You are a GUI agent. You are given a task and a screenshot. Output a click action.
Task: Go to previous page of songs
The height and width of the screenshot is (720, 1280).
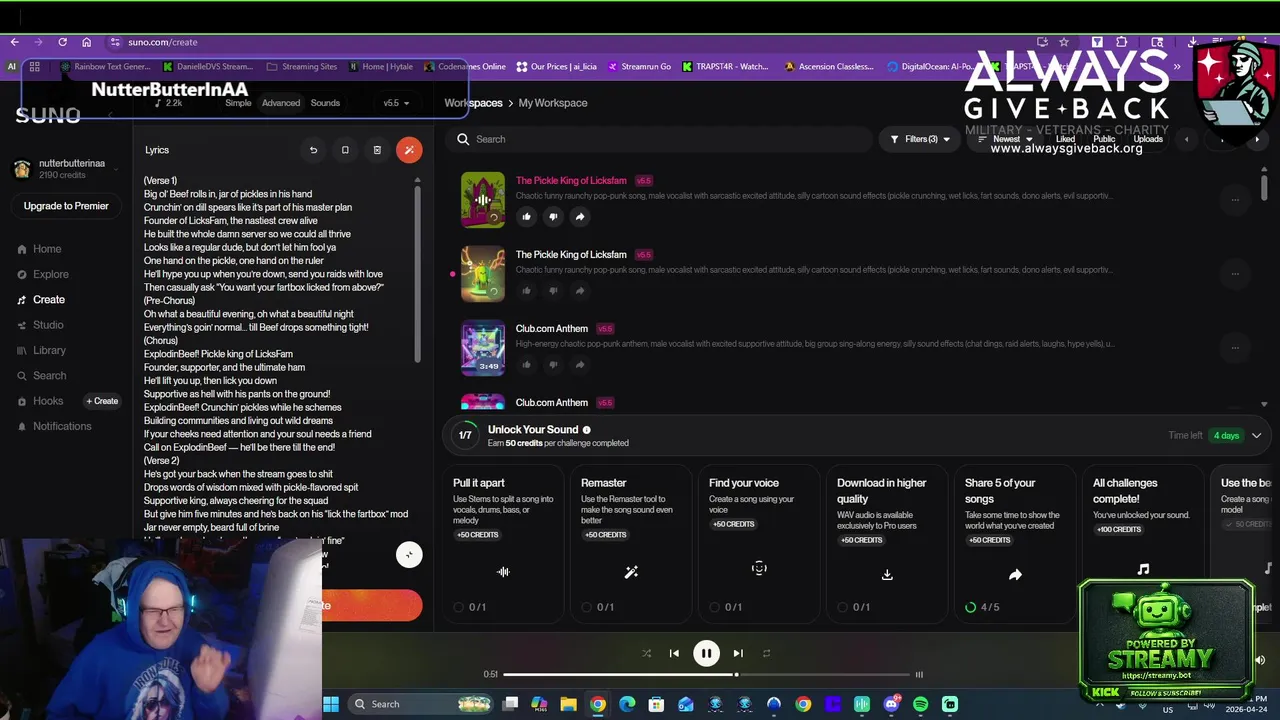[x=1187, y=139]
